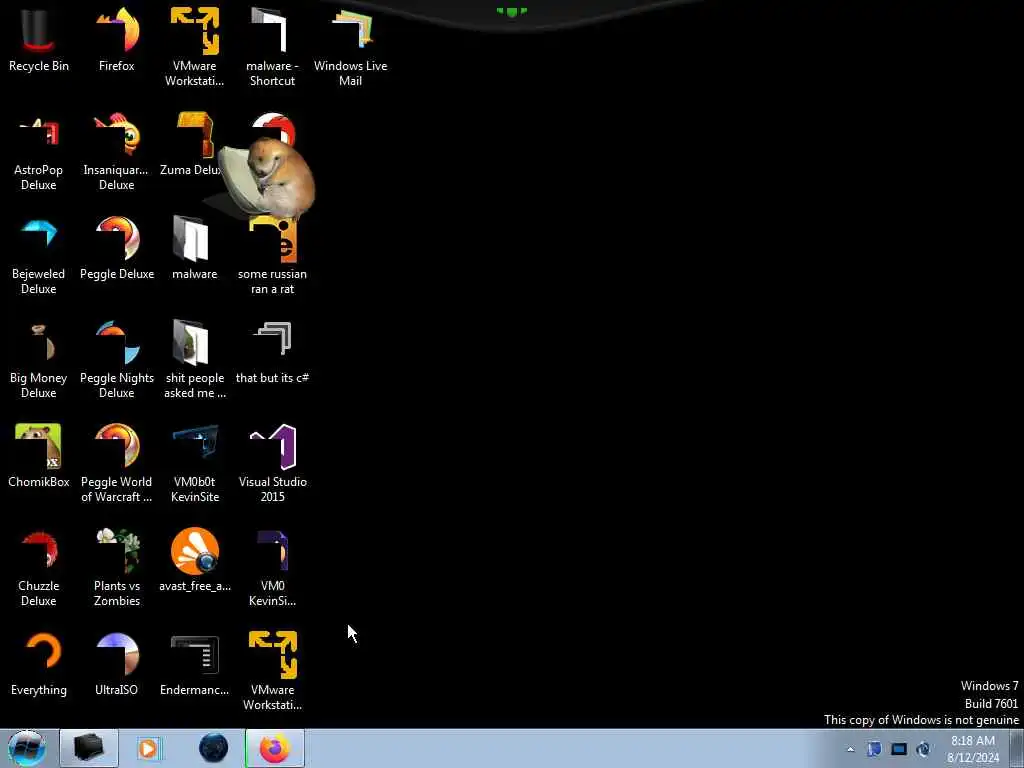Open the malware folder icon

(194, 248)
